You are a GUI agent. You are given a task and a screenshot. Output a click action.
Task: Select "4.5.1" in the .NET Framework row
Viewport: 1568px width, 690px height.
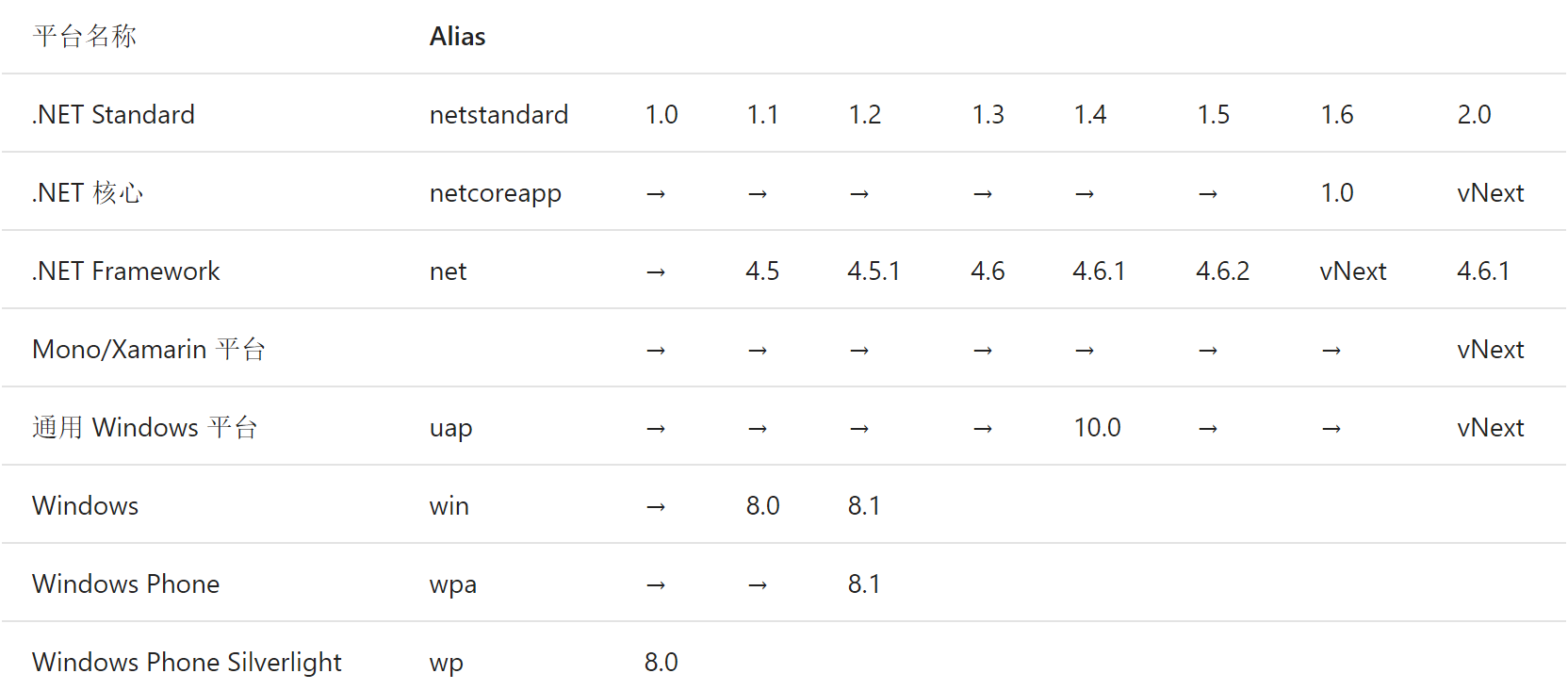[873, 271]
